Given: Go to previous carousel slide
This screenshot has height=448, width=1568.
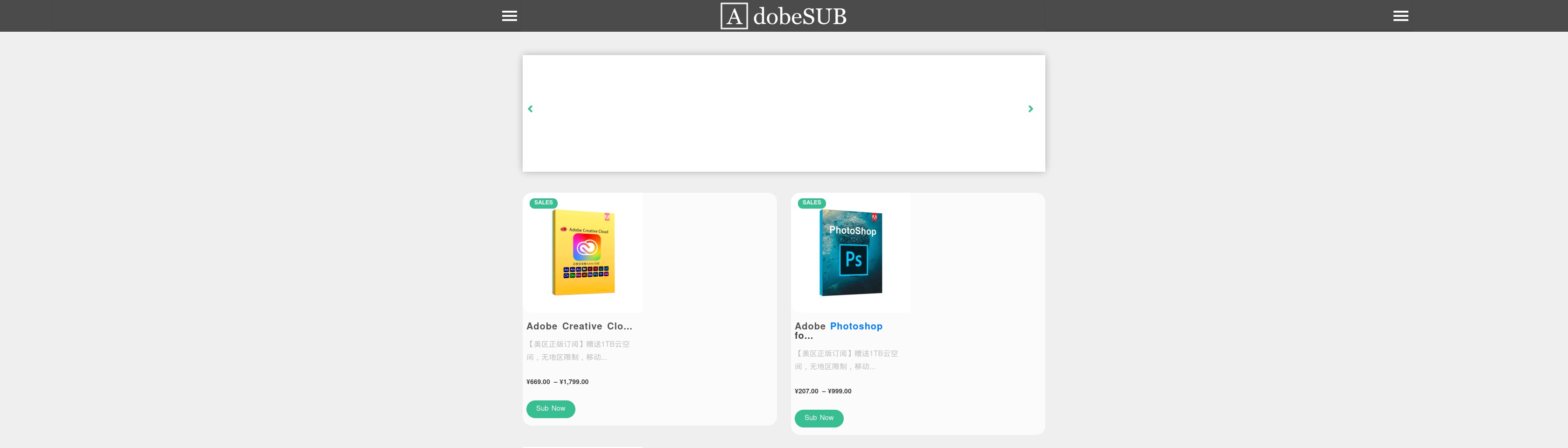Looking at the screenshot, I should coord(530,109).
